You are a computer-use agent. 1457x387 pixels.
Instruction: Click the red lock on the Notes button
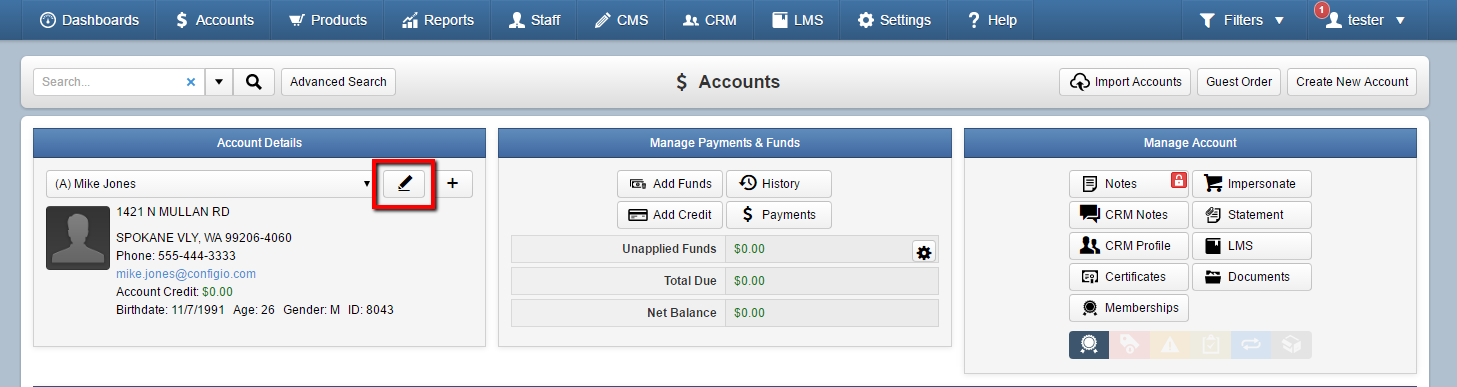pos(1179,181)
